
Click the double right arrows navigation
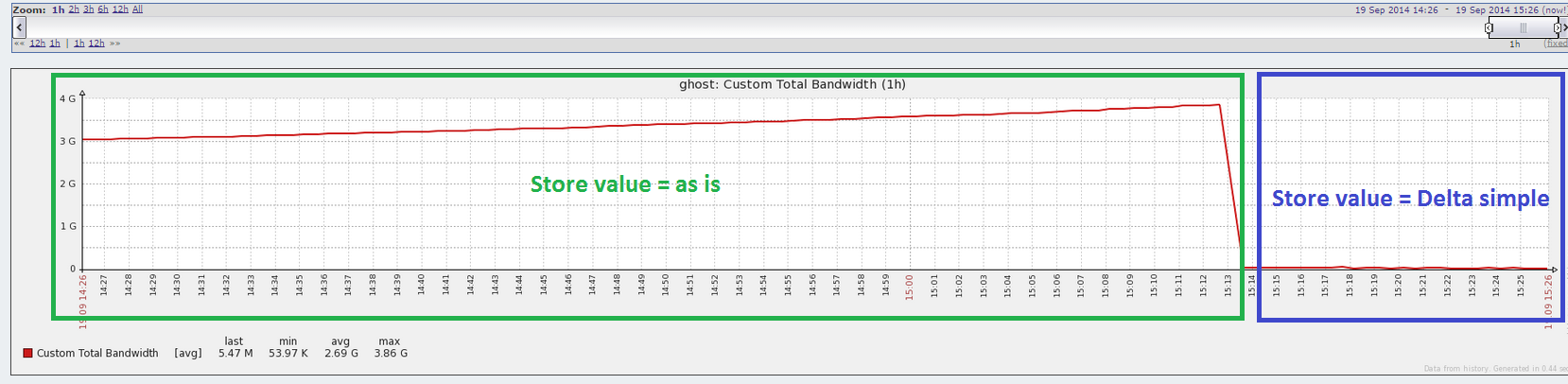point(114,44)
